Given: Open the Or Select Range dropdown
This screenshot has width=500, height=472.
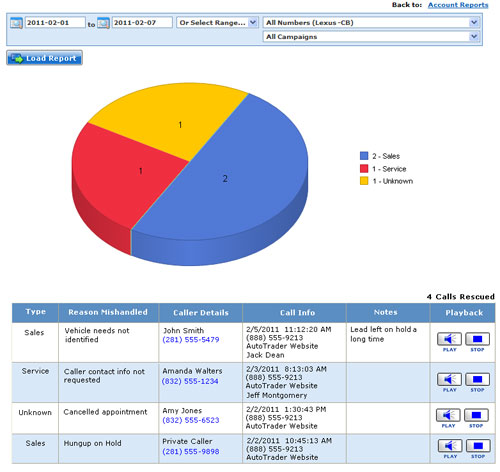Looking at the screenshot, I should point(217,23).
